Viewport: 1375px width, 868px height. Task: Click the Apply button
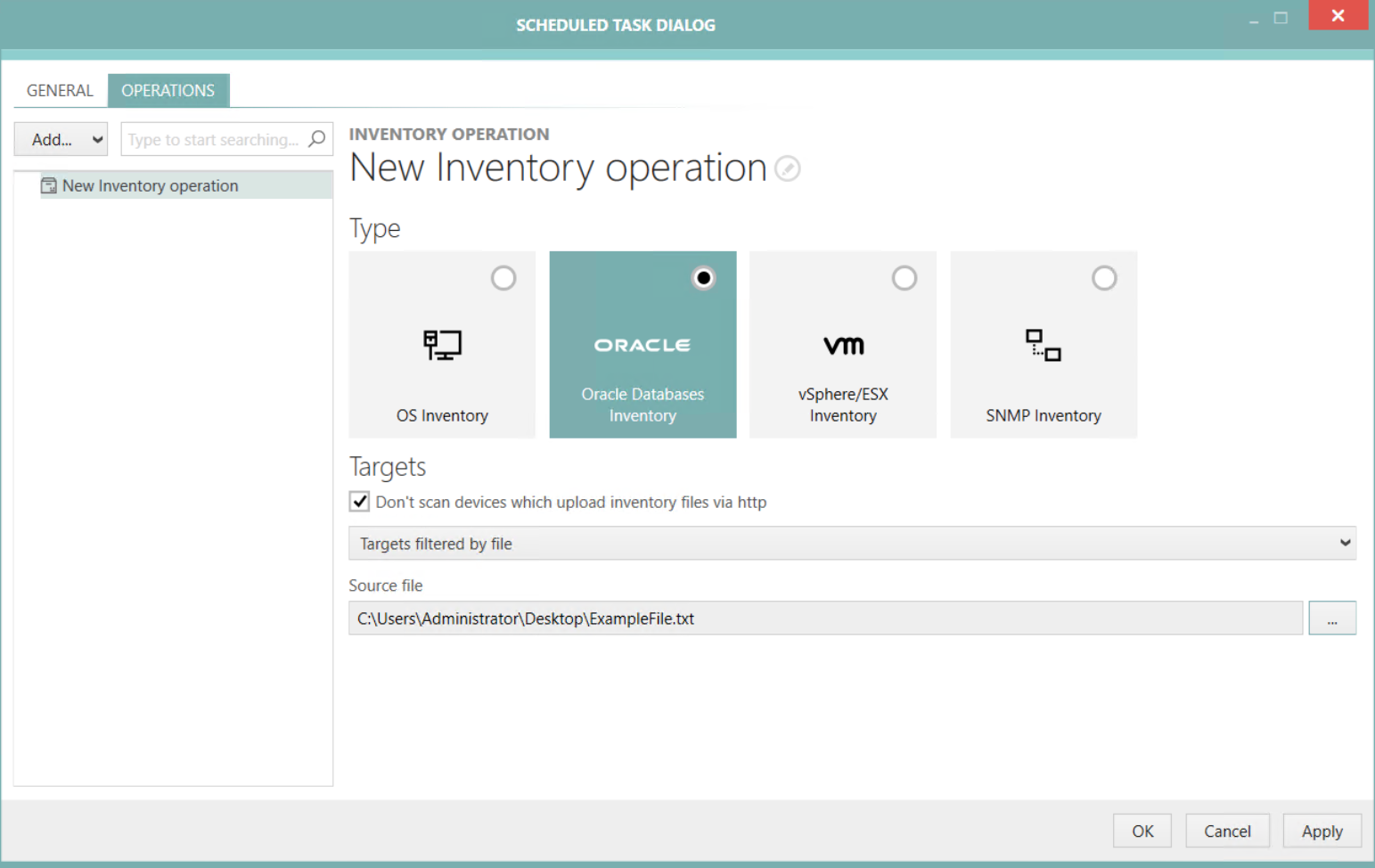coord(1322,831)
